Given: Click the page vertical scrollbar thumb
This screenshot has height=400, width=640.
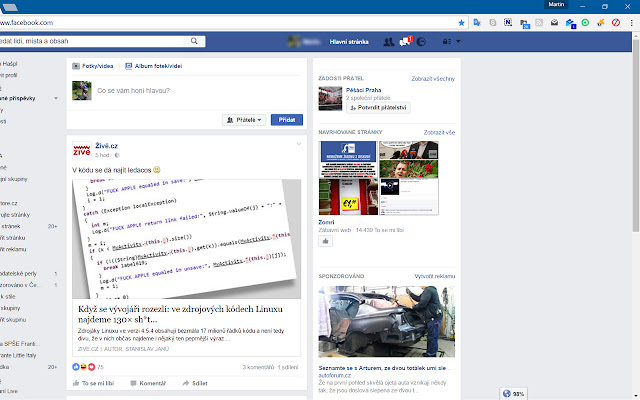Looking at the screenshot, I should (x=636, y=135).
